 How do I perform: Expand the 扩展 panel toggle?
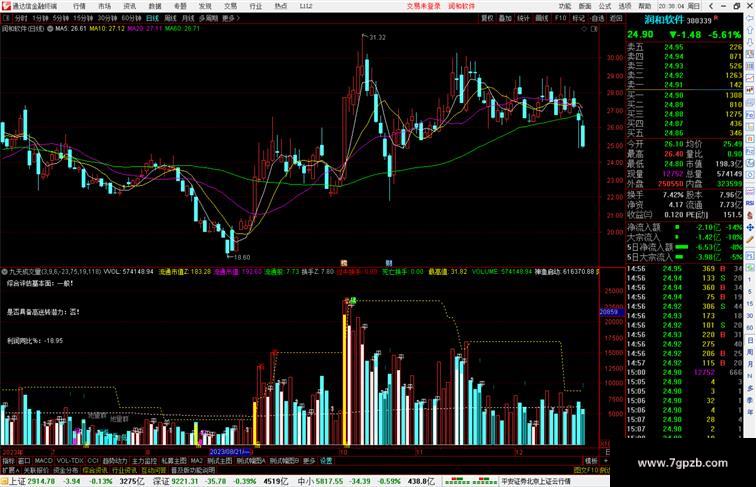10,470
